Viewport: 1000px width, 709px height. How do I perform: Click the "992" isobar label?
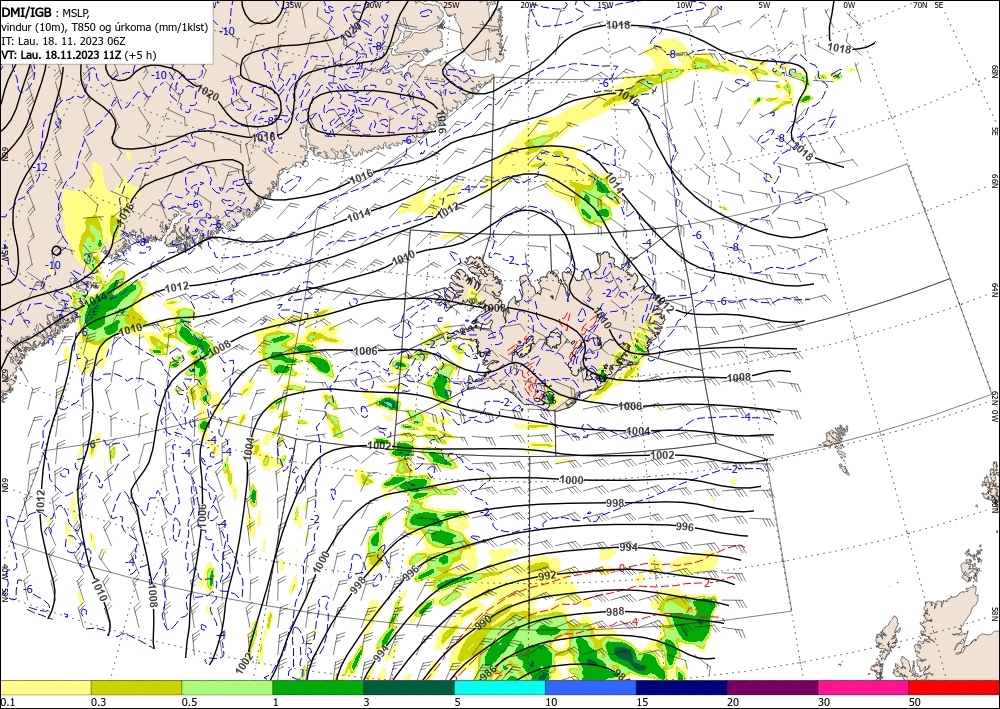[548, 576]
